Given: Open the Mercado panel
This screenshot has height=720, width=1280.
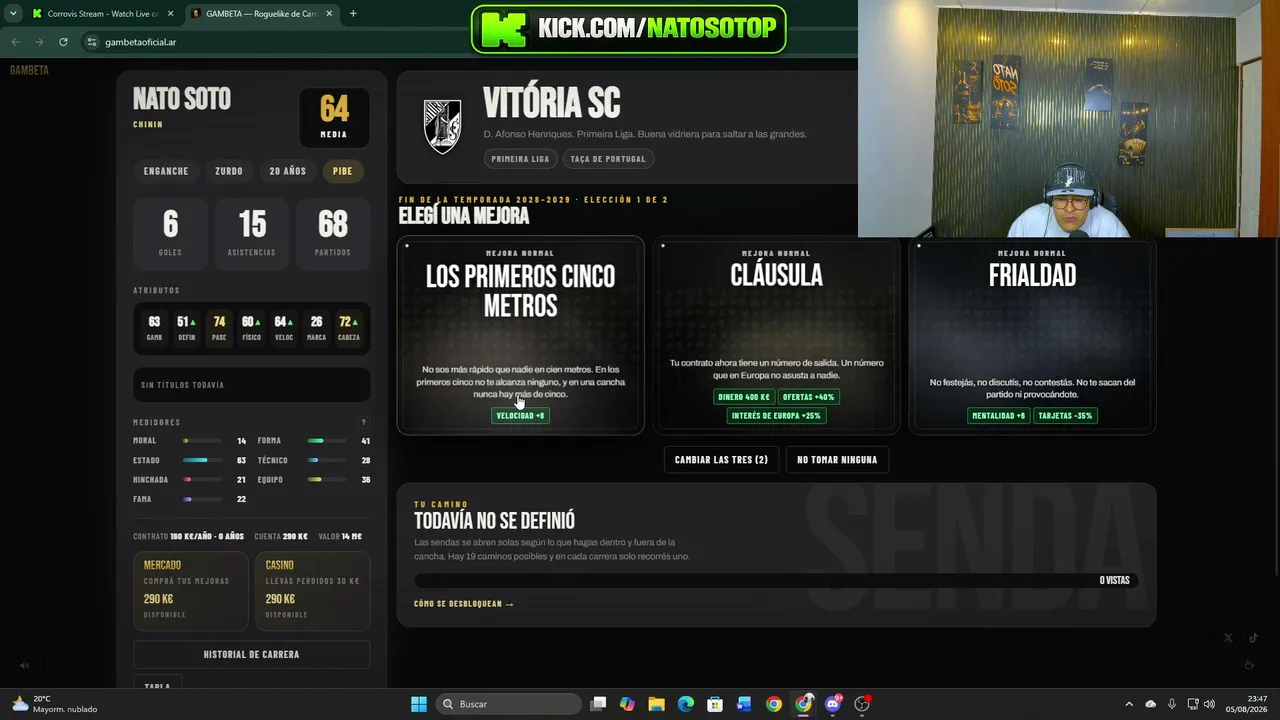Looking at the screenshot, I should click(190, 591).
